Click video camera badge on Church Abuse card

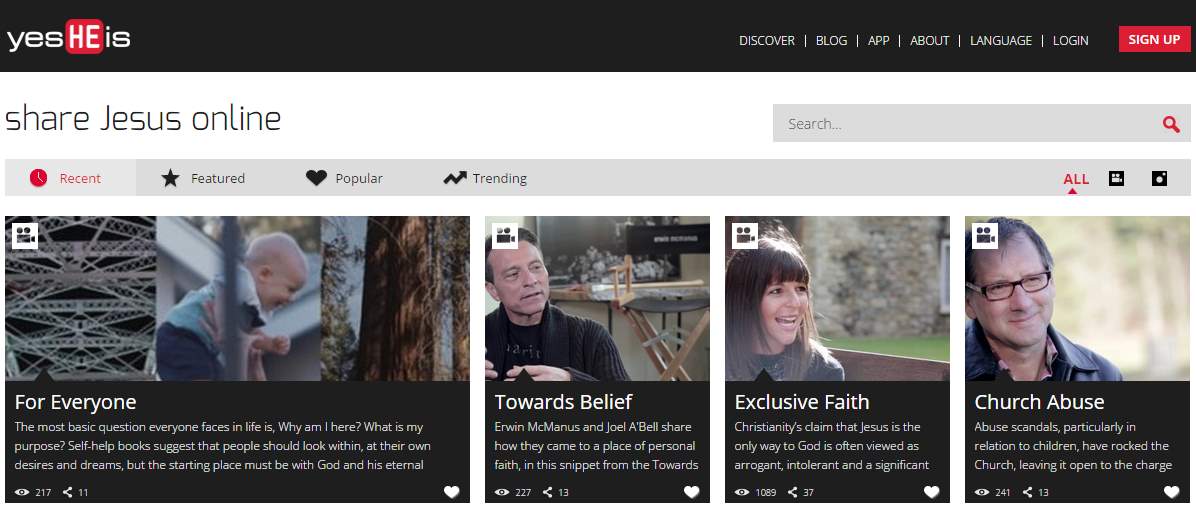985,236
